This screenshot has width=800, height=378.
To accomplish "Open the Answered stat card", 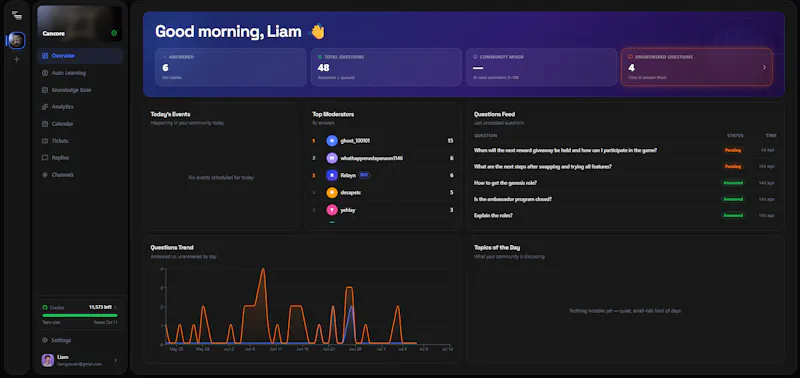I will pos(231,67).
